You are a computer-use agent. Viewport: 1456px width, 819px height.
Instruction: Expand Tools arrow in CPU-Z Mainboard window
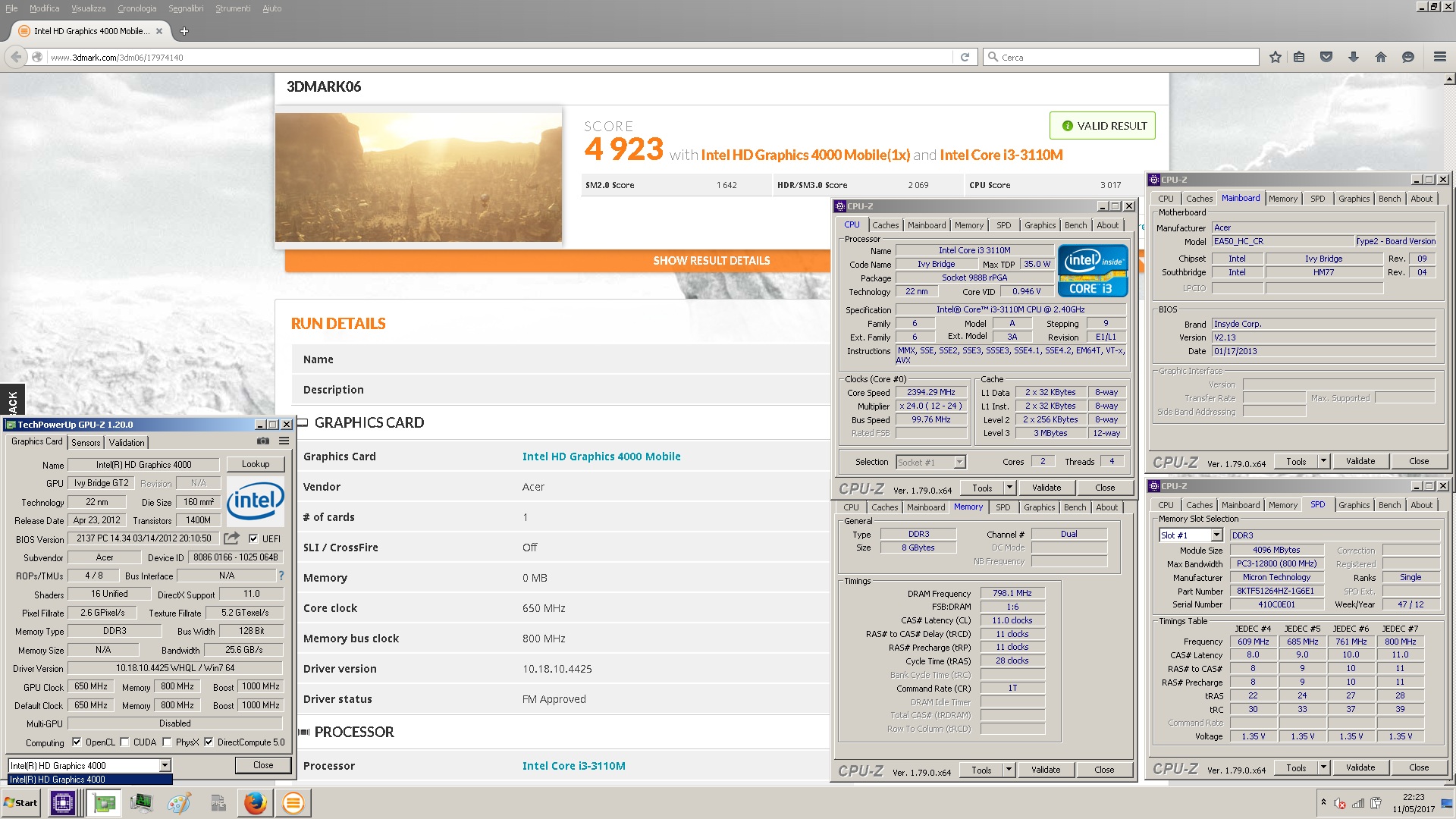pyautogui.click(x=1323, y=461)
